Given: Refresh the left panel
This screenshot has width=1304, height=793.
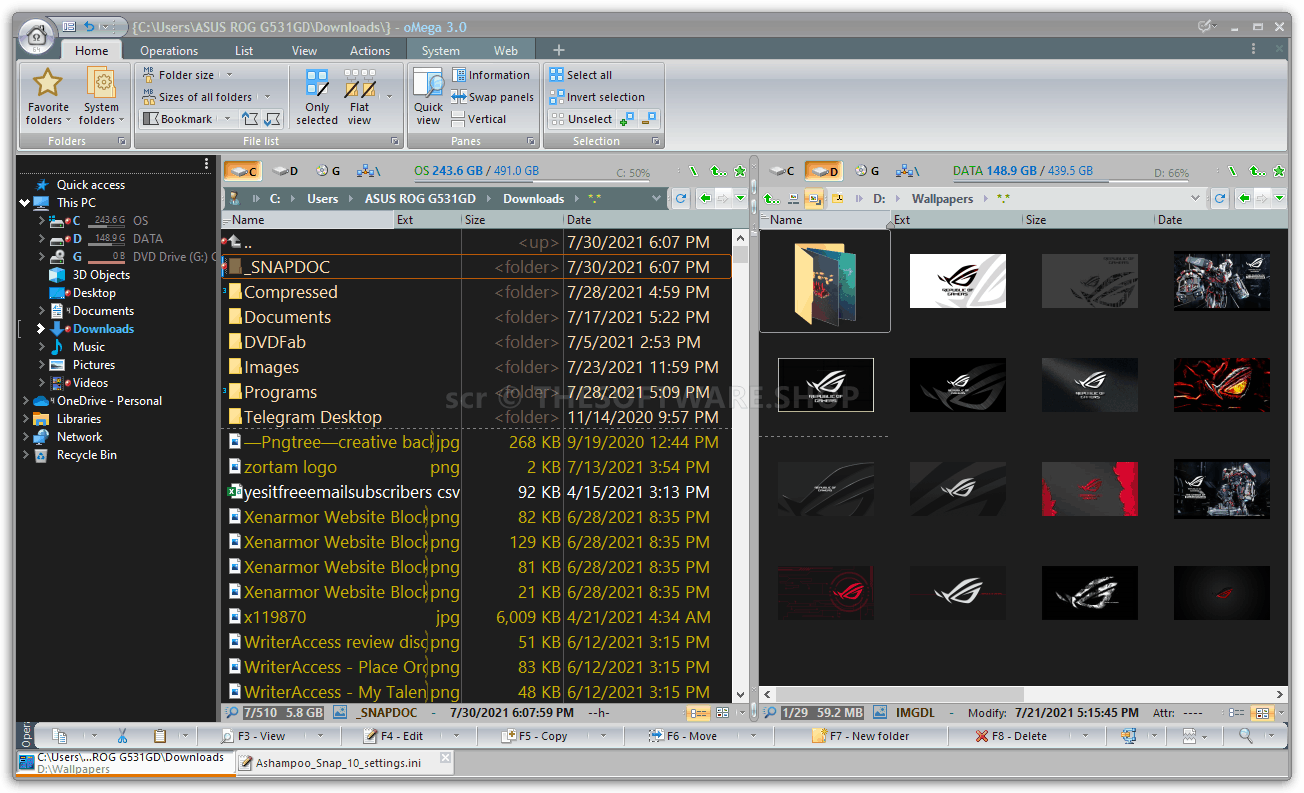Looking at the screenshot, I should 681,198.
